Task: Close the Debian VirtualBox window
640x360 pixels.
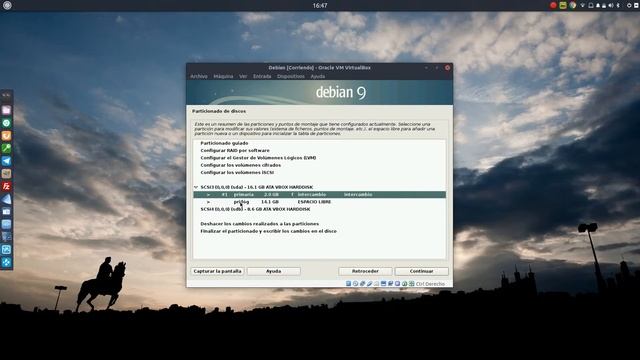Action: pyautogui.click(x=447, y=68)
